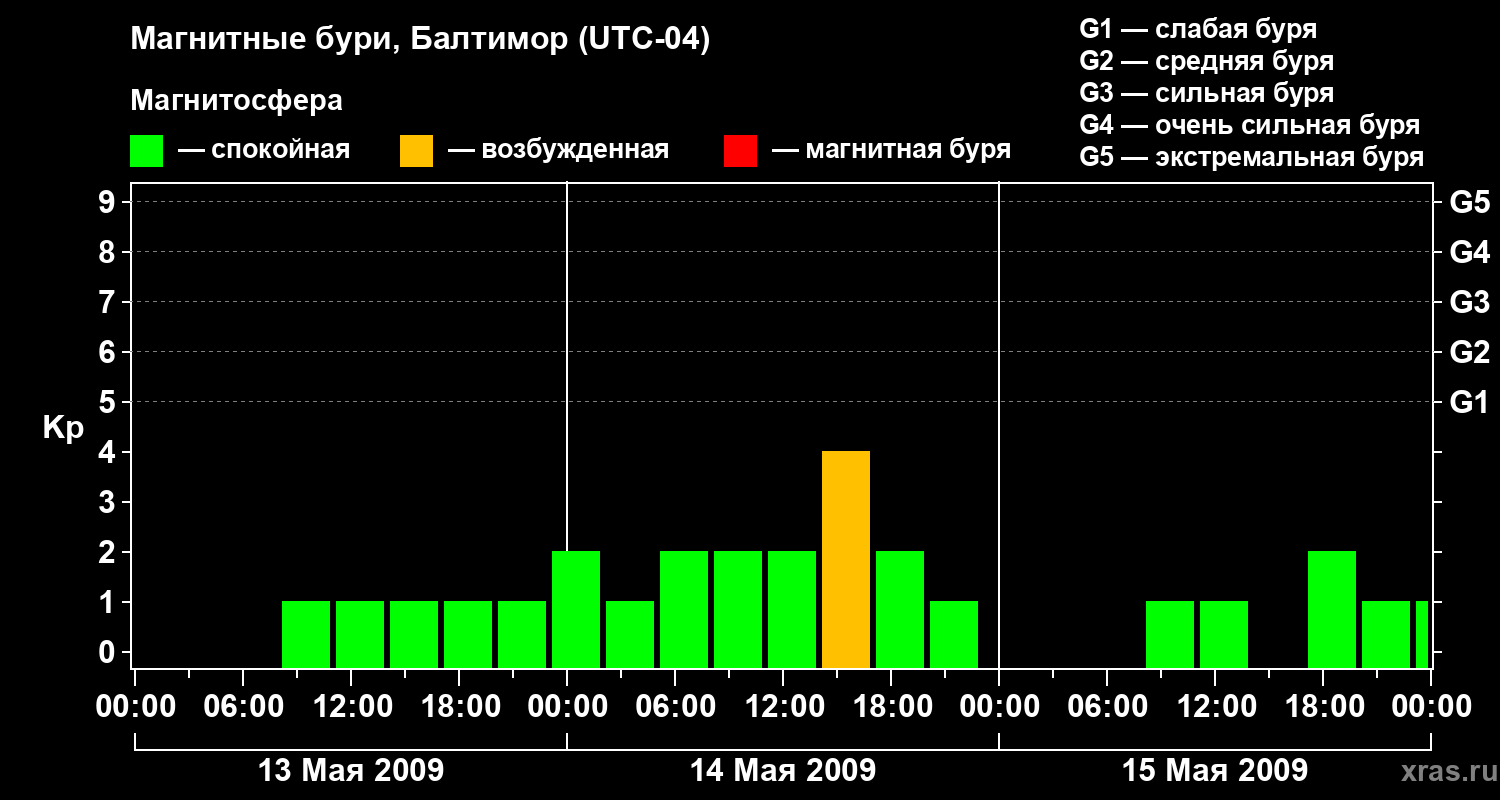Click the '18:00' time label above 14 Мая 2009

(x=891, y=707)
